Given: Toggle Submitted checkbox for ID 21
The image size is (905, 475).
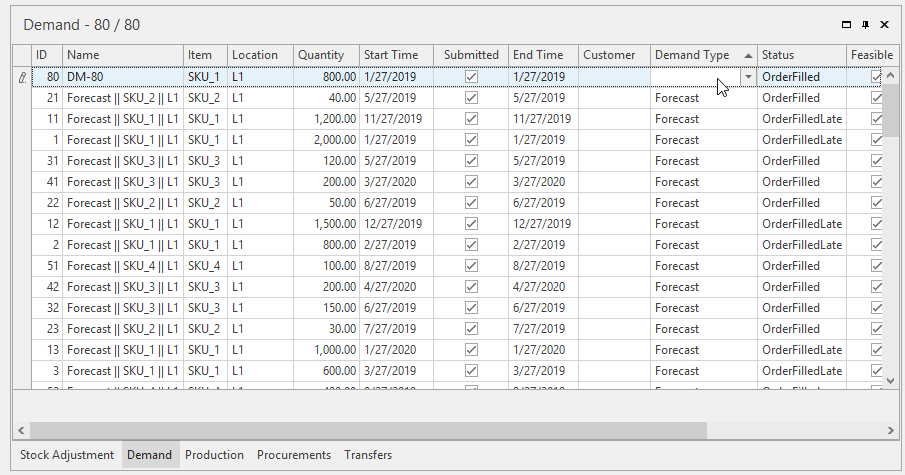Looking at the screenshot, I should [472, 98].
